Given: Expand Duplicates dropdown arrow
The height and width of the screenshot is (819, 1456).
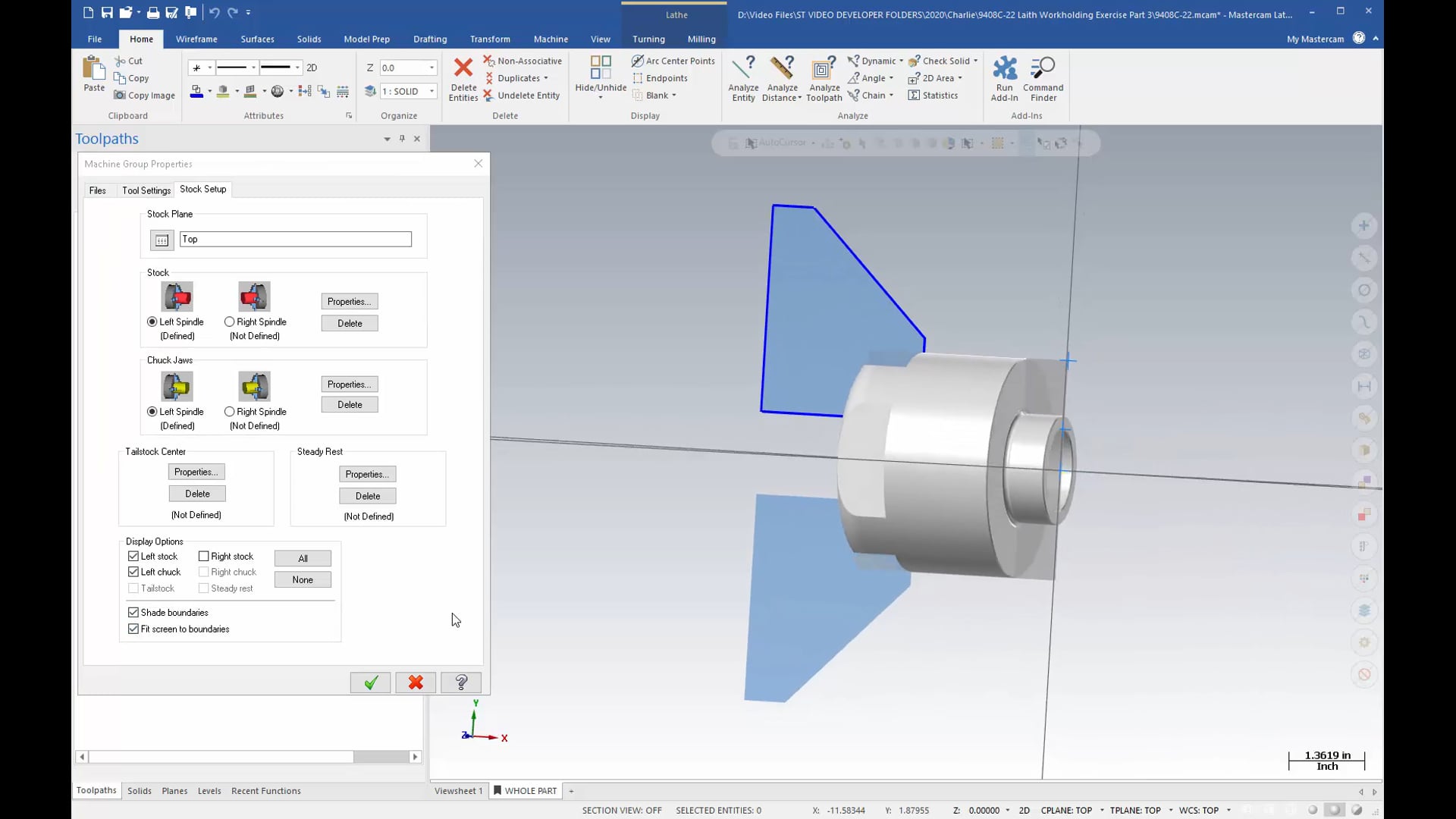Looking at the screenshot, I should tap(545, 78).
